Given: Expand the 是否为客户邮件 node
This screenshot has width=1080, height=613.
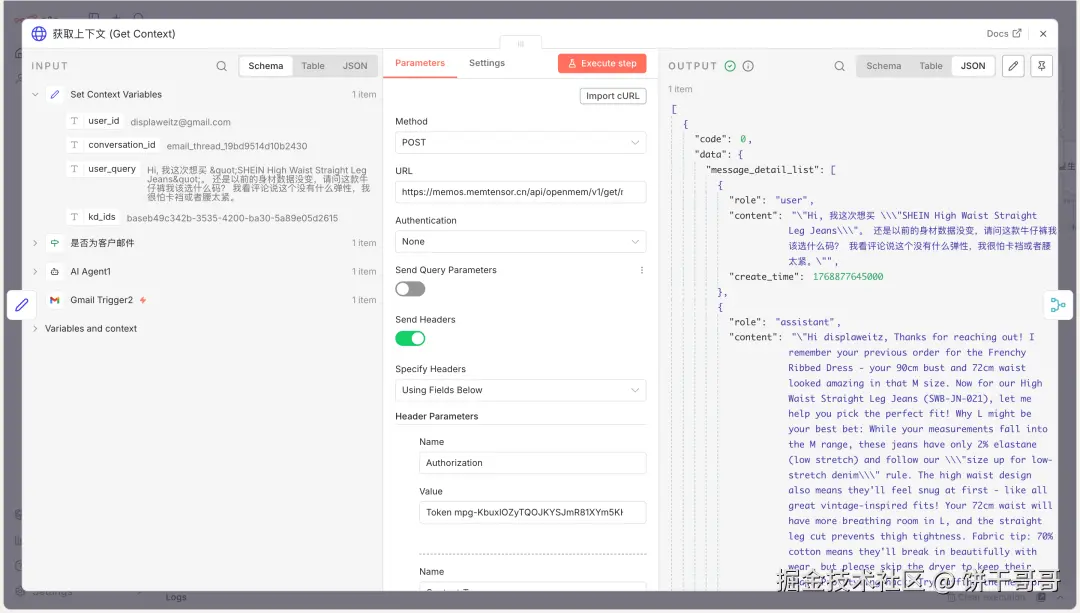Looking at the screenshot, I should tap(35, 243).
